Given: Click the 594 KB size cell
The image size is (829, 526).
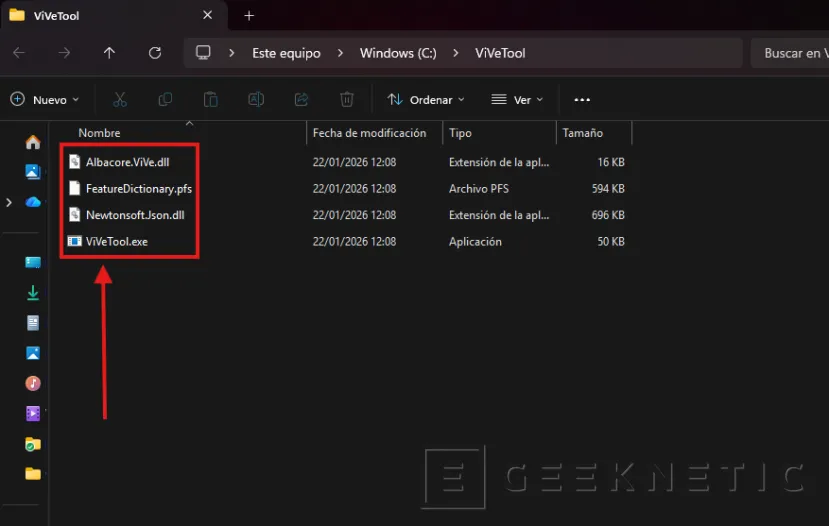Looking at the screenshot, I should coord(608,189).
